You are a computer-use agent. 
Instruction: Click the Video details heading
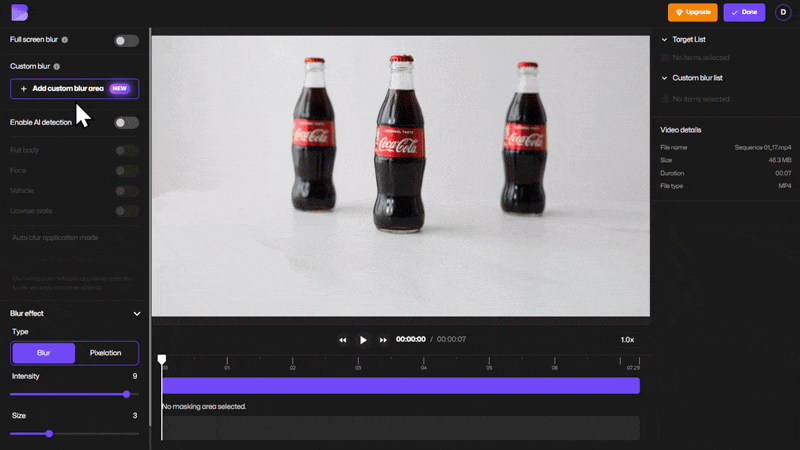[x=681, y=130]
